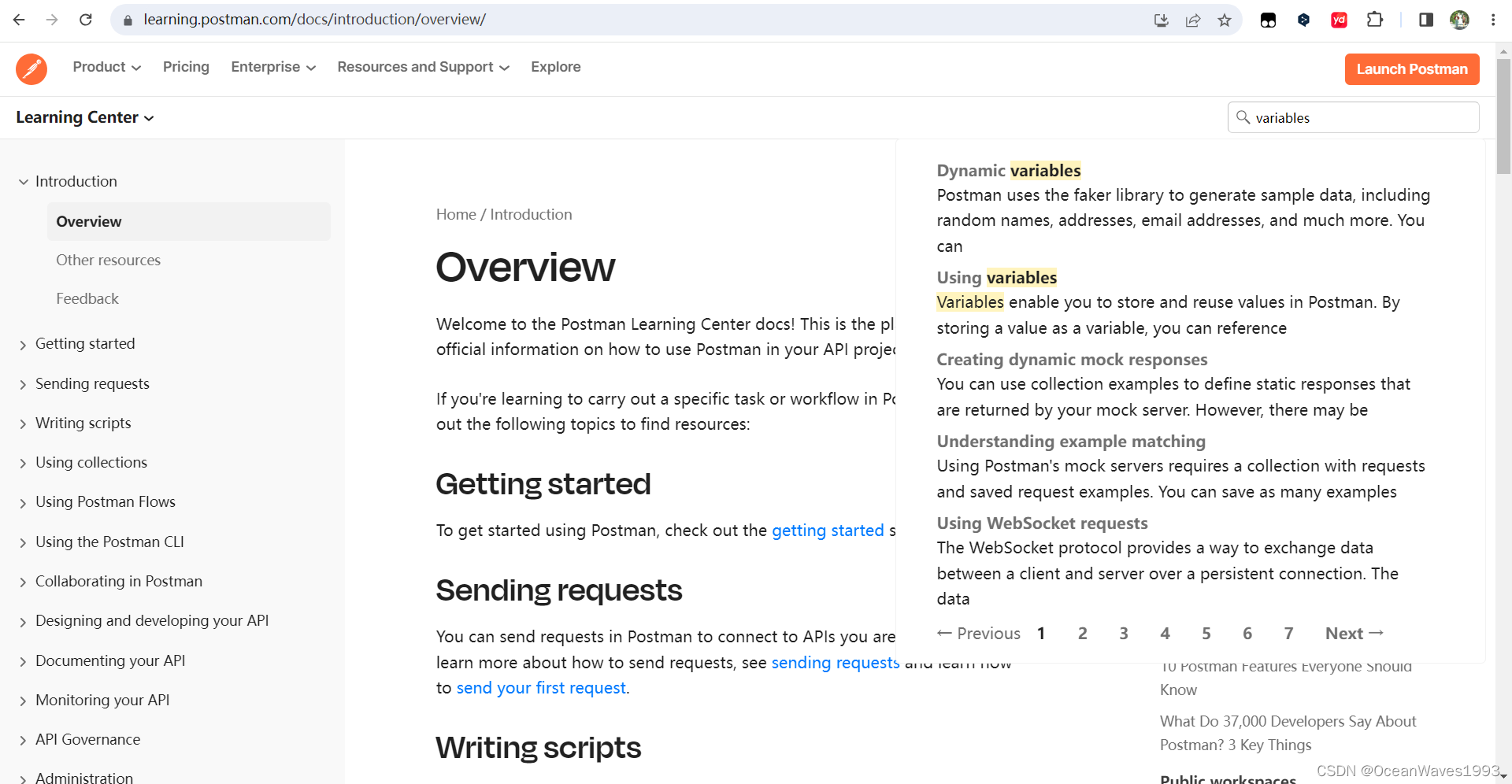Click the Postman logo icon
The width and height of the screenshot is (1512, 784).
tap(31, 68)
